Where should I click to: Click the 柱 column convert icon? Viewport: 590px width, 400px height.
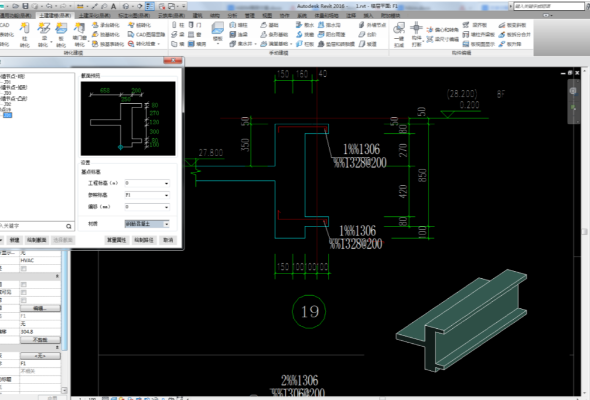tap(24, 34)
